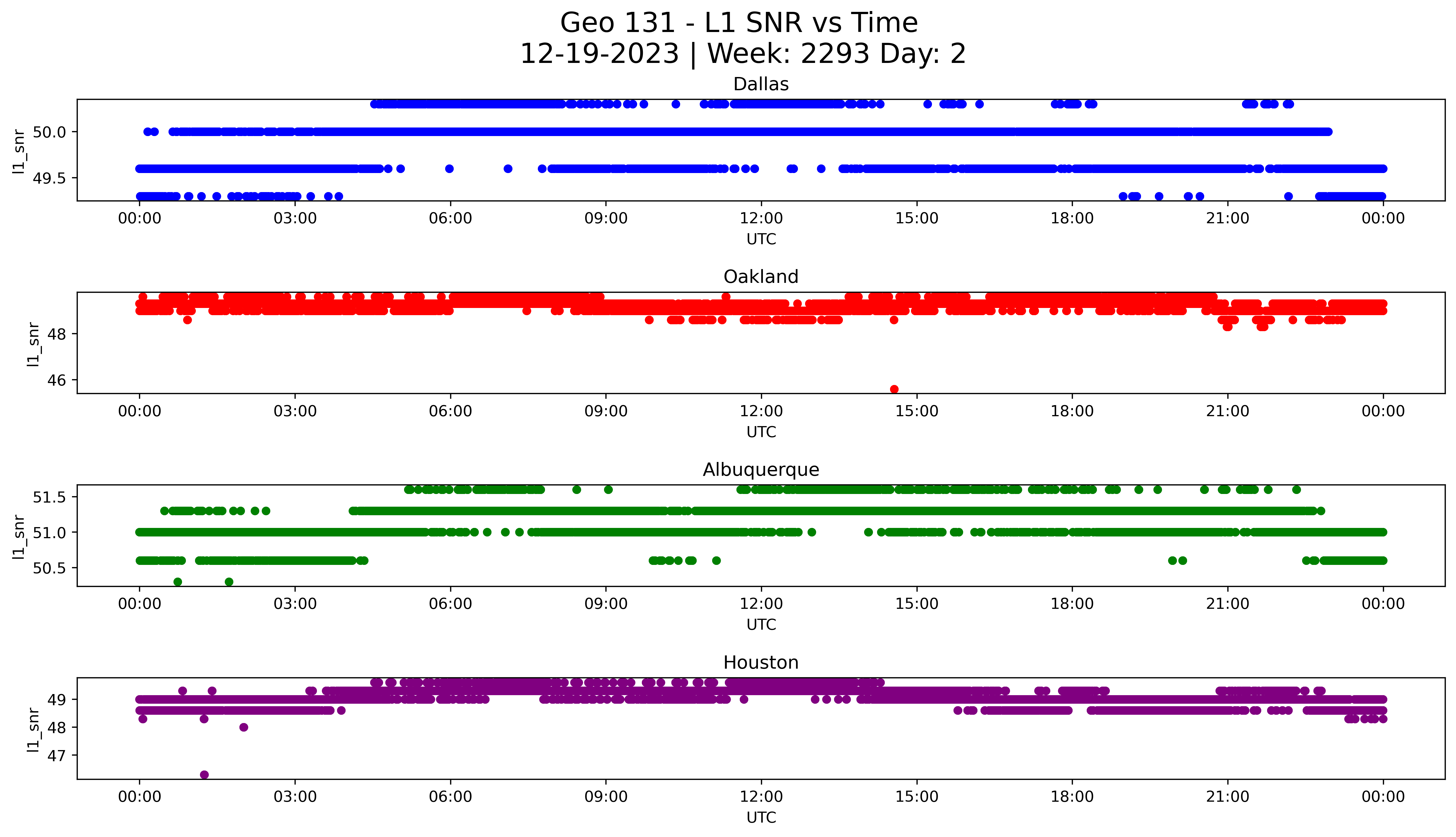Click the UTC axis label under the Albuquerque plot
1456x837 pixels.
tap(761, 625)
